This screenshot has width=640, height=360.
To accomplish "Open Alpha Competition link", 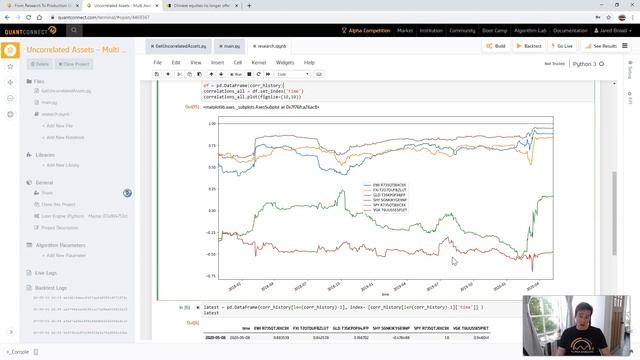I will 366,31.
